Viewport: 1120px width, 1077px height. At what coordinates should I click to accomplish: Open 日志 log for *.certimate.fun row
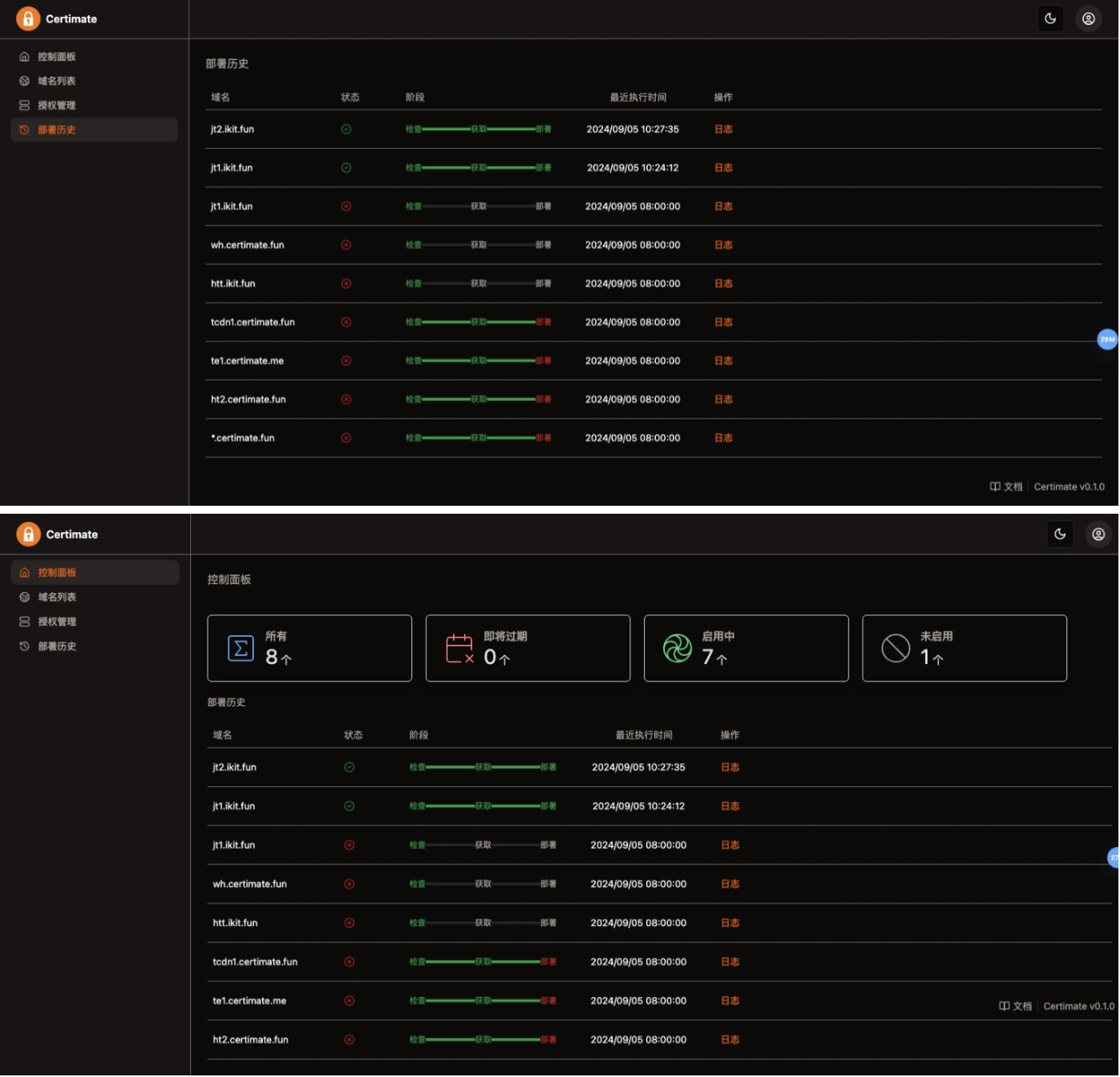click(x=723, y=438)
